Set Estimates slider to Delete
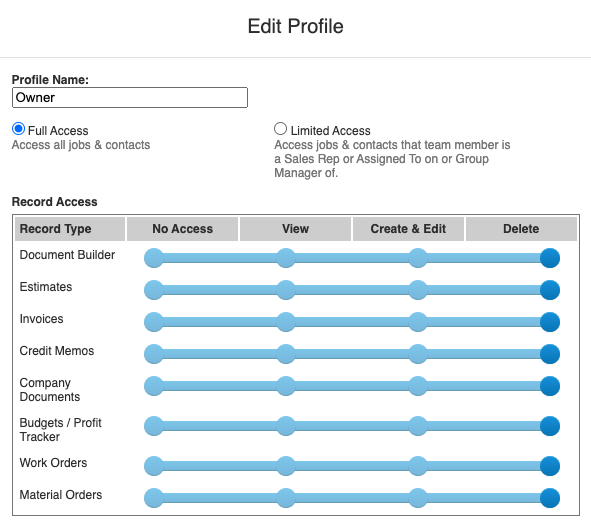This screenshot has height=524, width=591. 550,290
